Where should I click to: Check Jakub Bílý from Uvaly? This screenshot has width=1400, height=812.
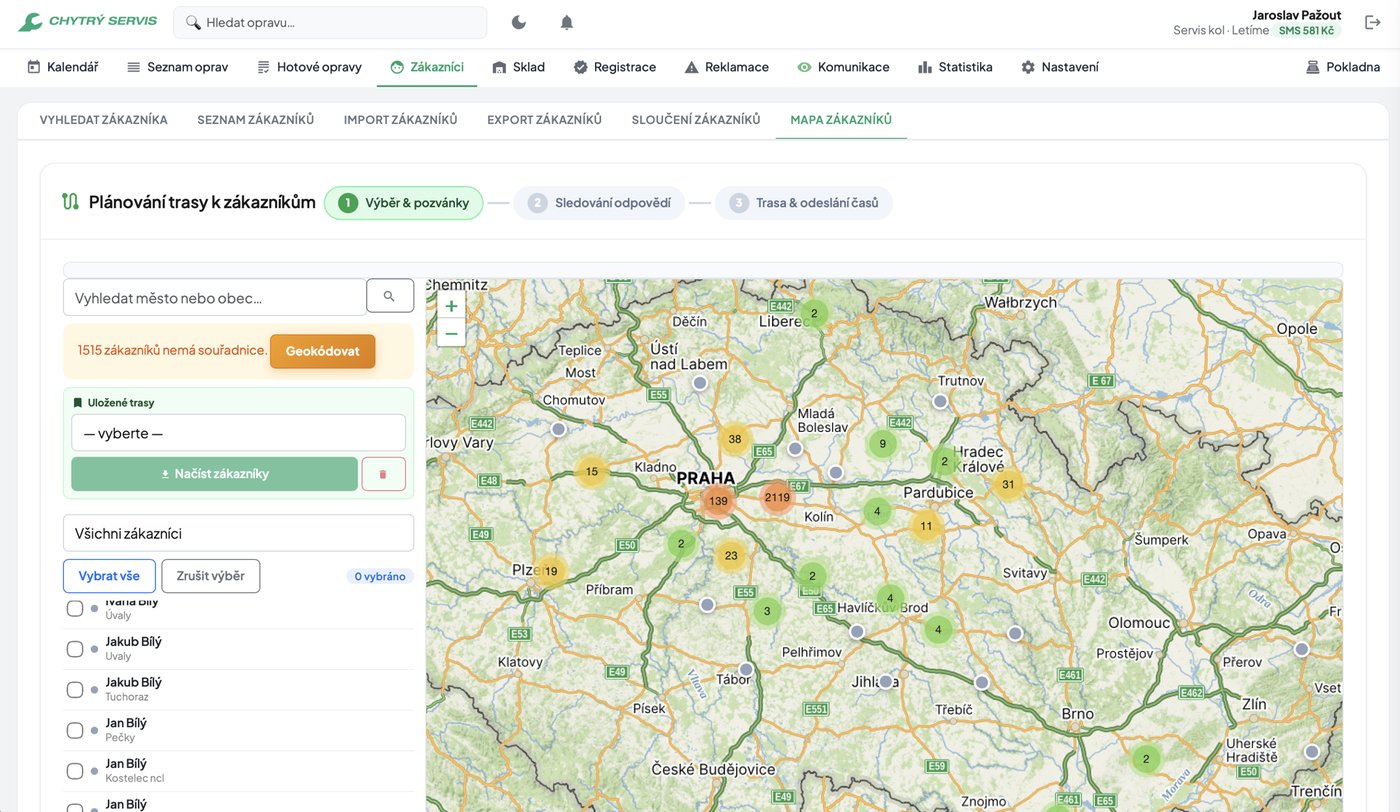(75, 649)
